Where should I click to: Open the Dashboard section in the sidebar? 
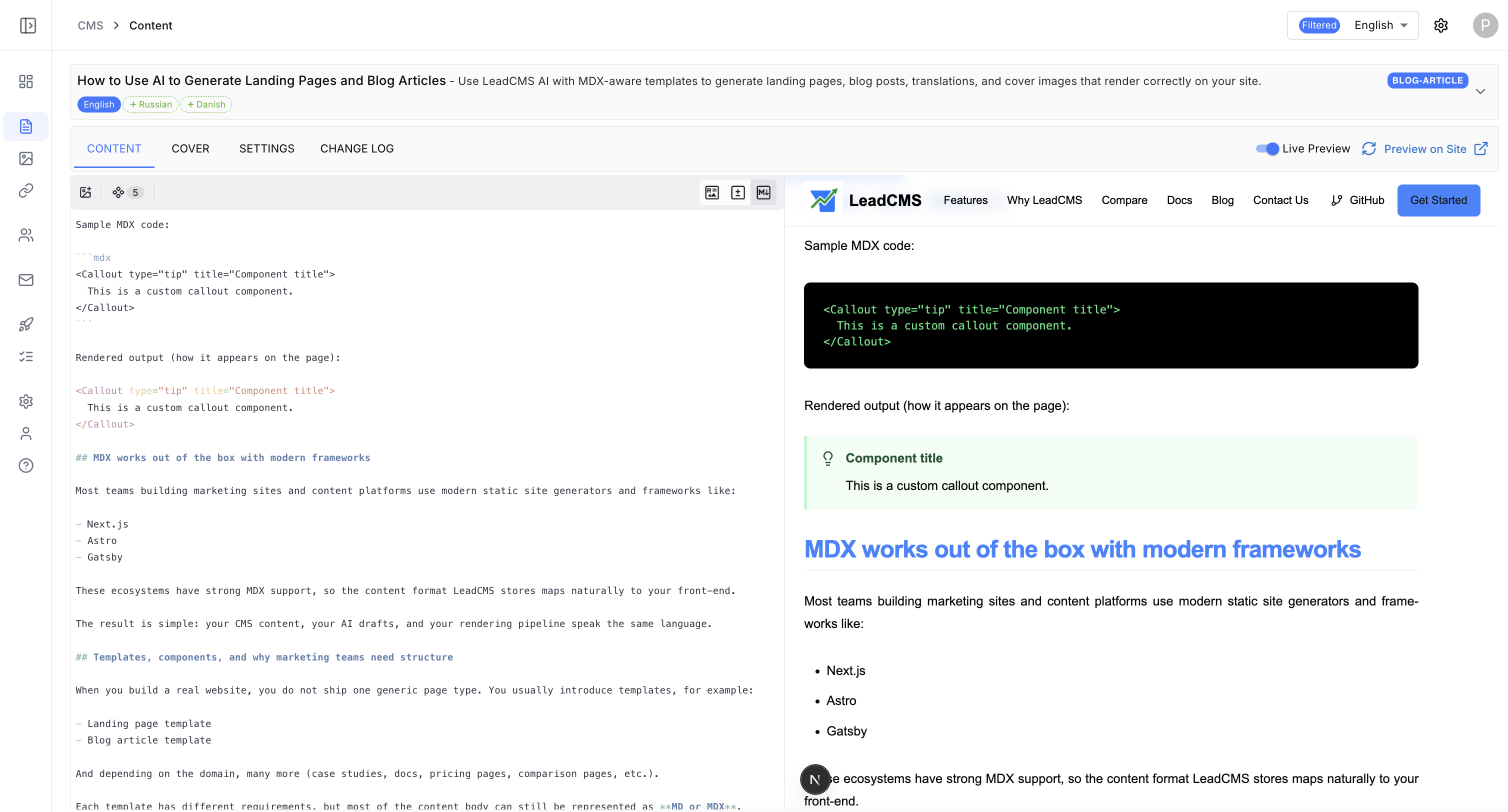[x=26, y=81]
